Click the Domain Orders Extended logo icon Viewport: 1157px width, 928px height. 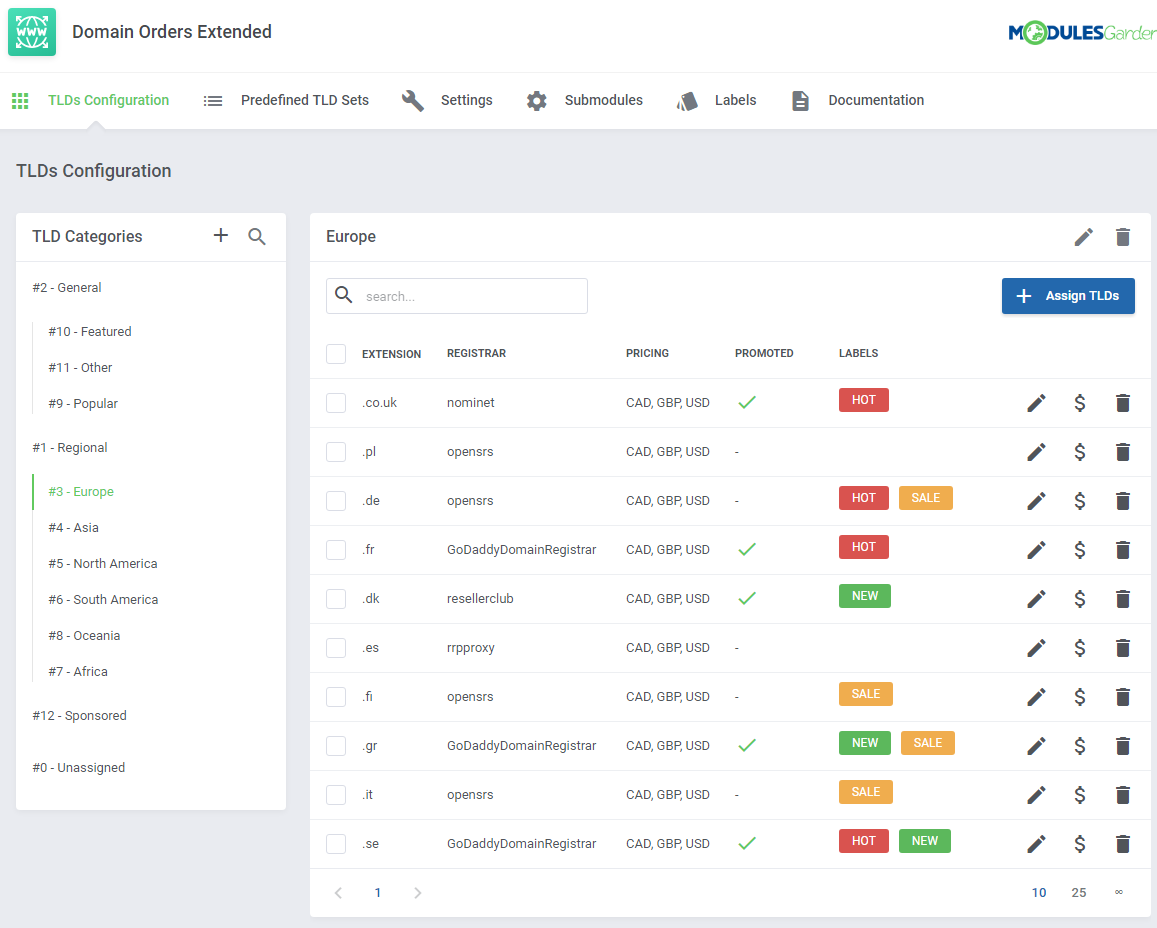coord(32,32)
